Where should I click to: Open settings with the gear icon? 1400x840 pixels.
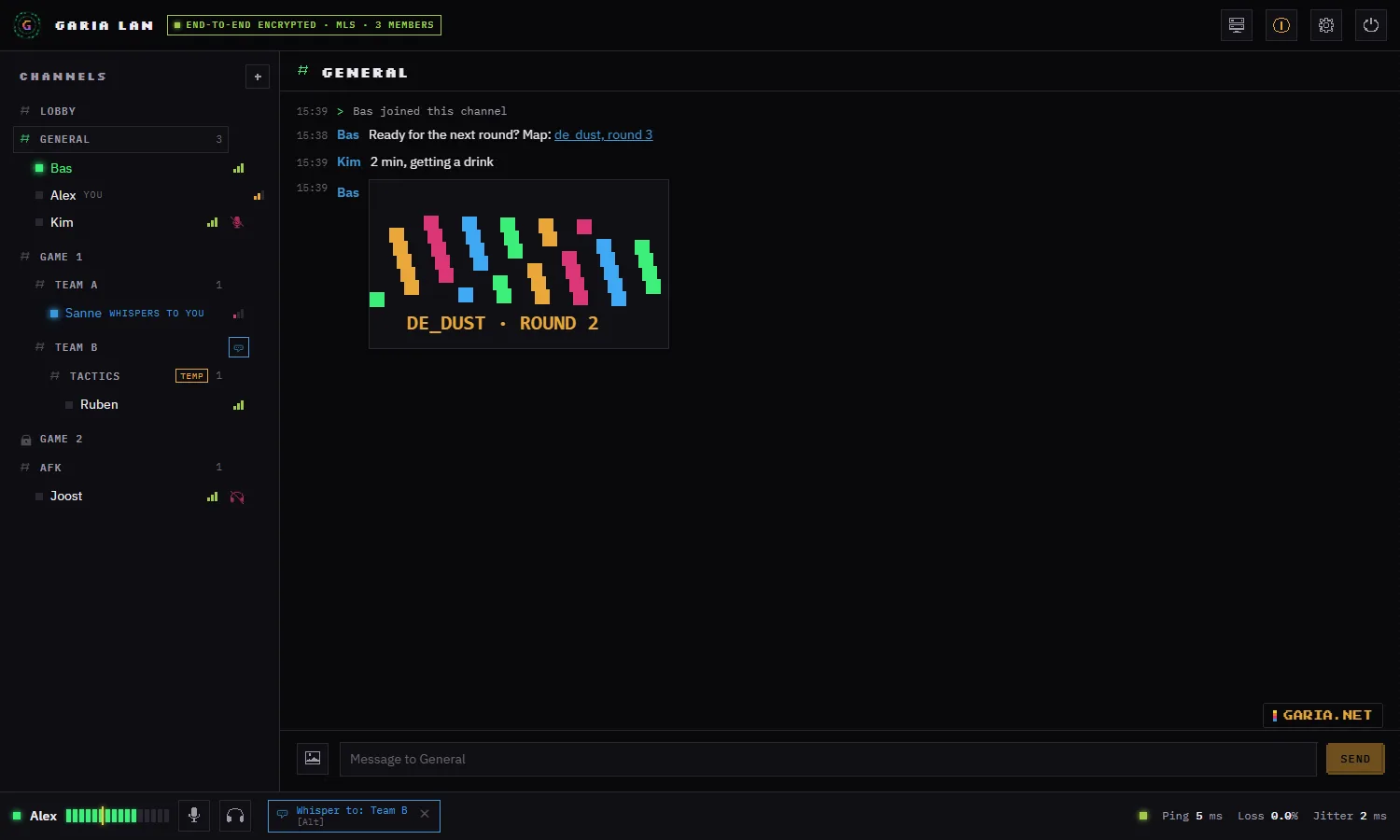(x=1326, y=25)
